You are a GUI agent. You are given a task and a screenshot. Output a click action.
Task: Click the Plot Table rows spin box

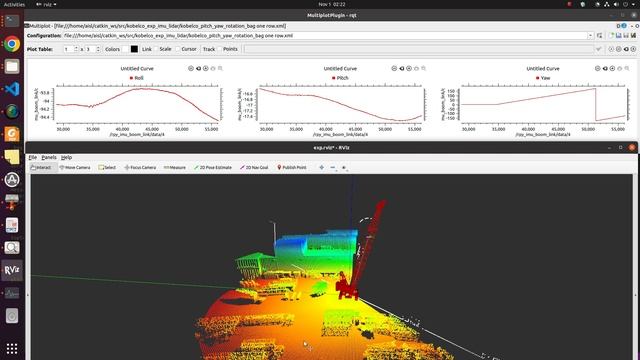pos(71,49)
